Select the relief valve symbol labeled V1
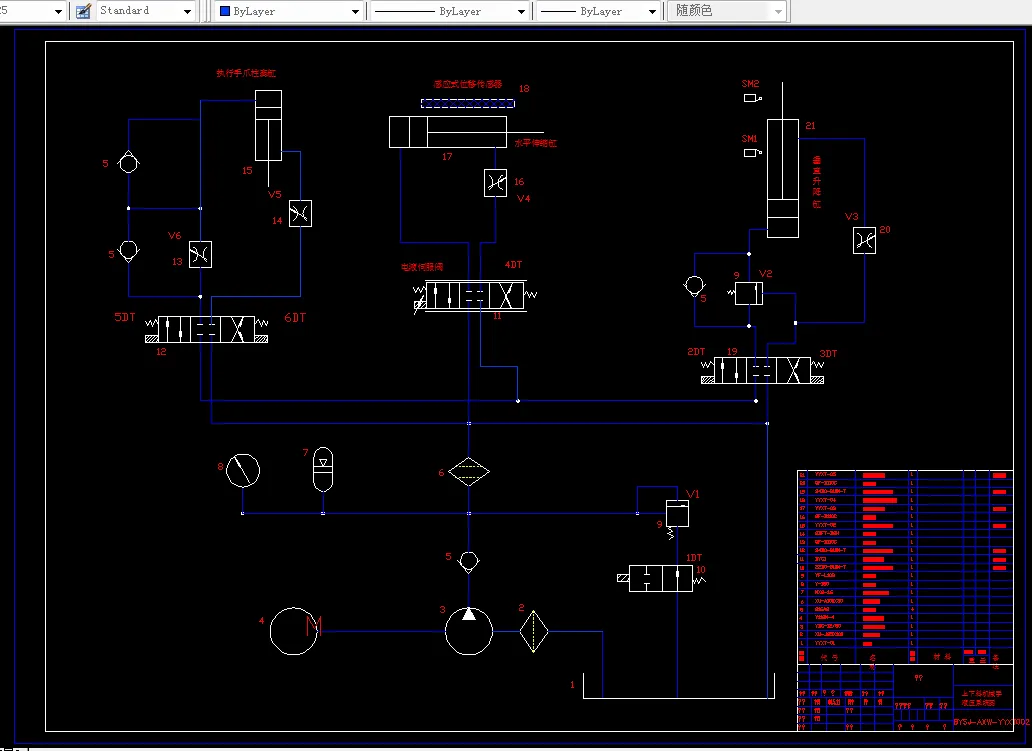This screenshot has width=1032, height=751. pyautogui.click(x=677, y=515)
